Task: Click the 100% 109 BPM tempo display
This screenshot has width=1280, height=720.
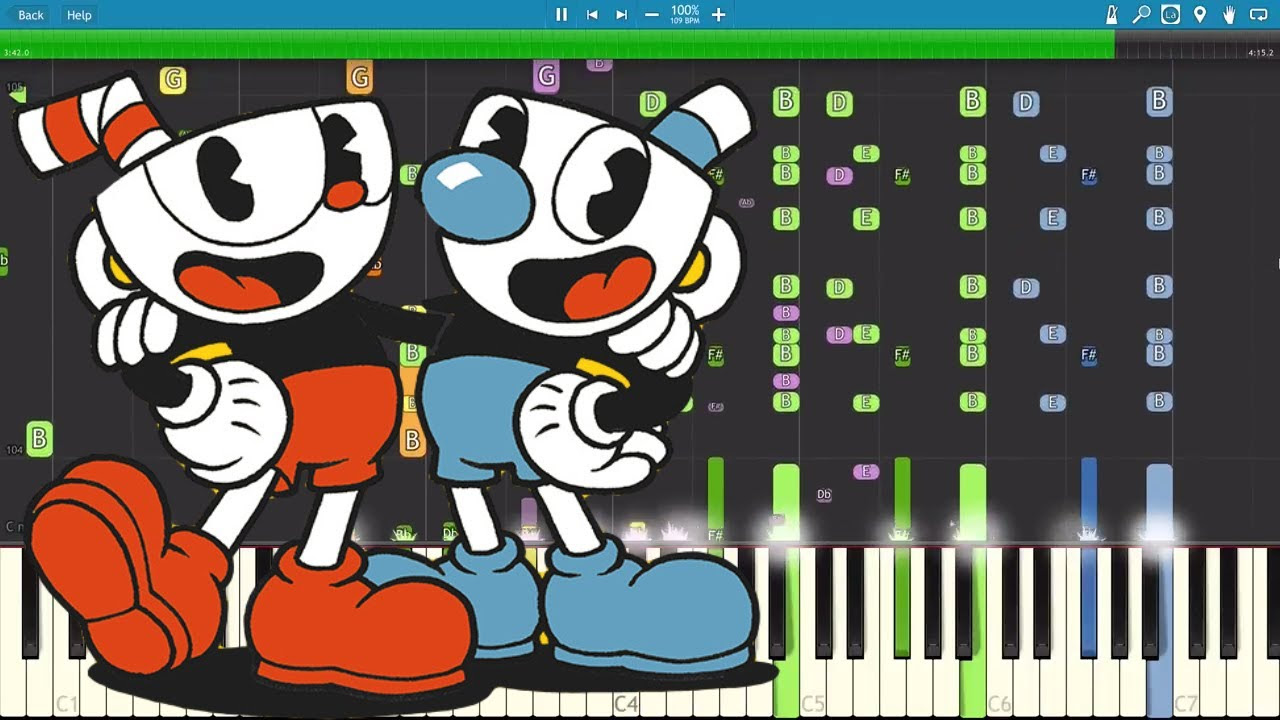Action: pyautogui.click(x=685, y=14)
